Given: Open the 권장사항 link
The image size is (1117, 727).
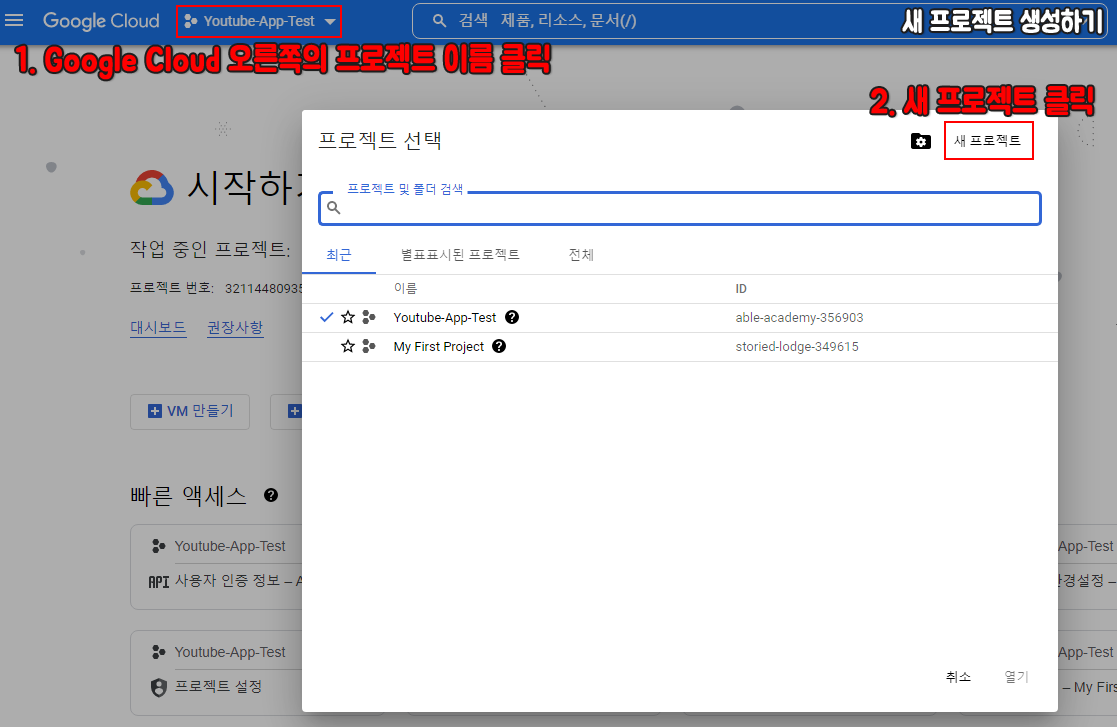Looking at the screenshot, I should tap(235, 328).
